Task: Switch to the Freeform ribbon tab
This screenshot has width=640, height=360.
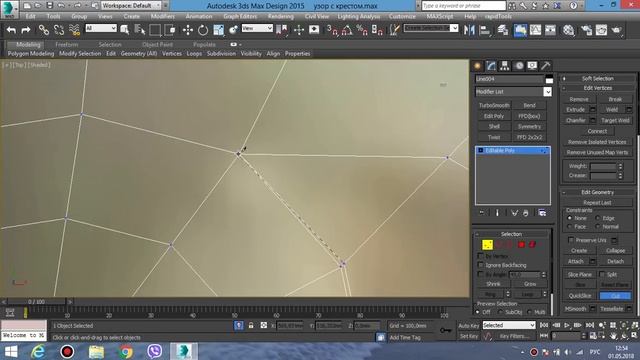Action: (x=67, y=44)
